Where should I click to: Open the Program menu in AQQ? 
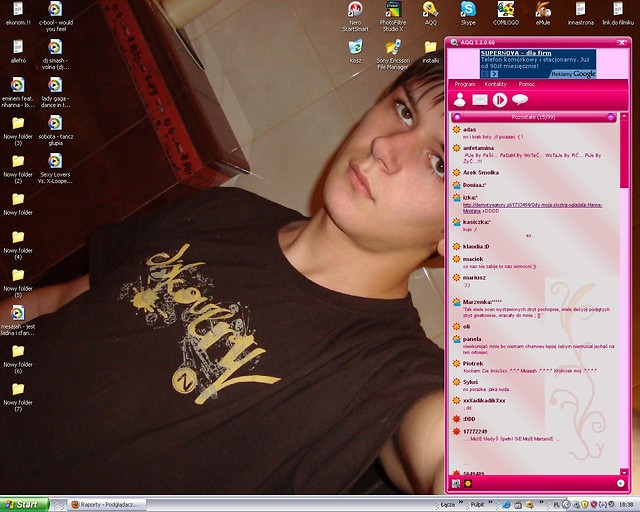point(465,84)
